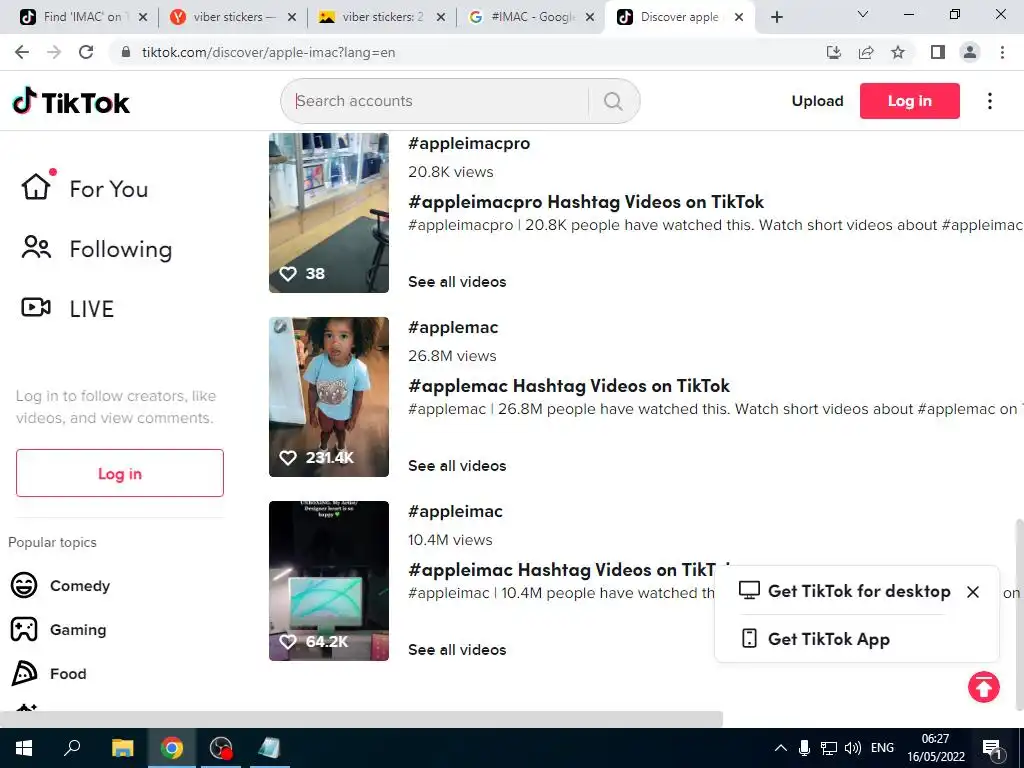The width and height of the screenshot is (1024, 768).
Task: Click the red Log in button in header
Action: coord(910,101)
